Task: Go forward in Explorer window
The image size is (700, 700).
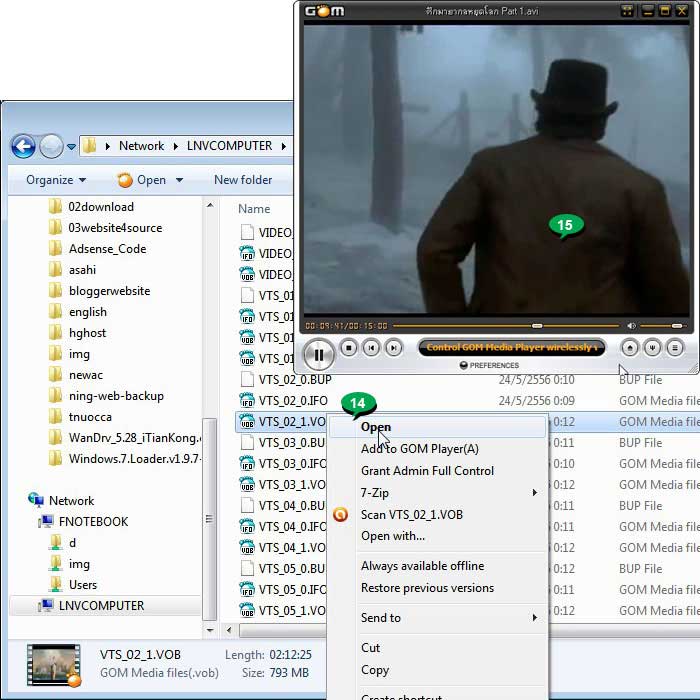Action: [x=51, y=146]
